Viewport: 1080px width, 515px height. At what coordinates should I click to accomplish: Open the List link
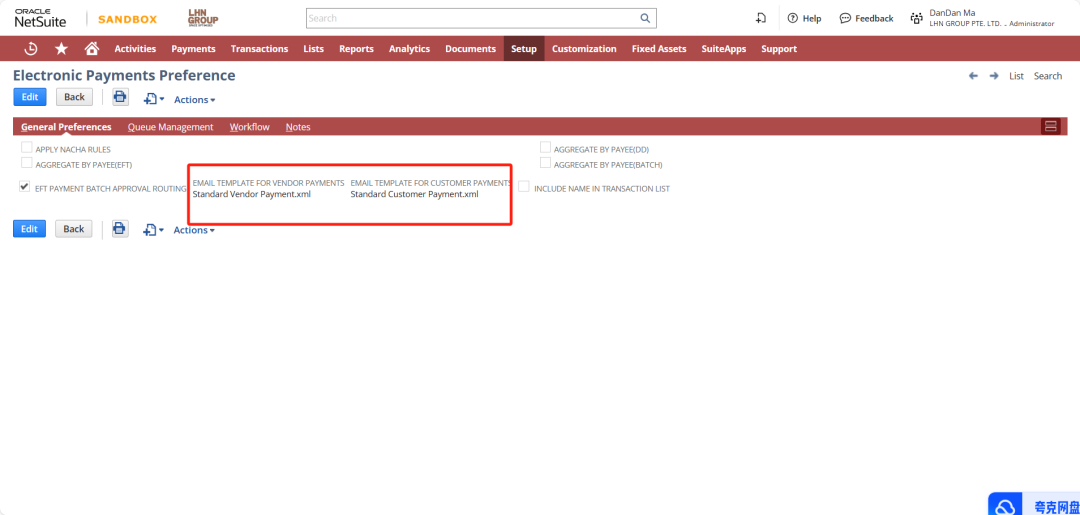click(x=1017, y=76)
